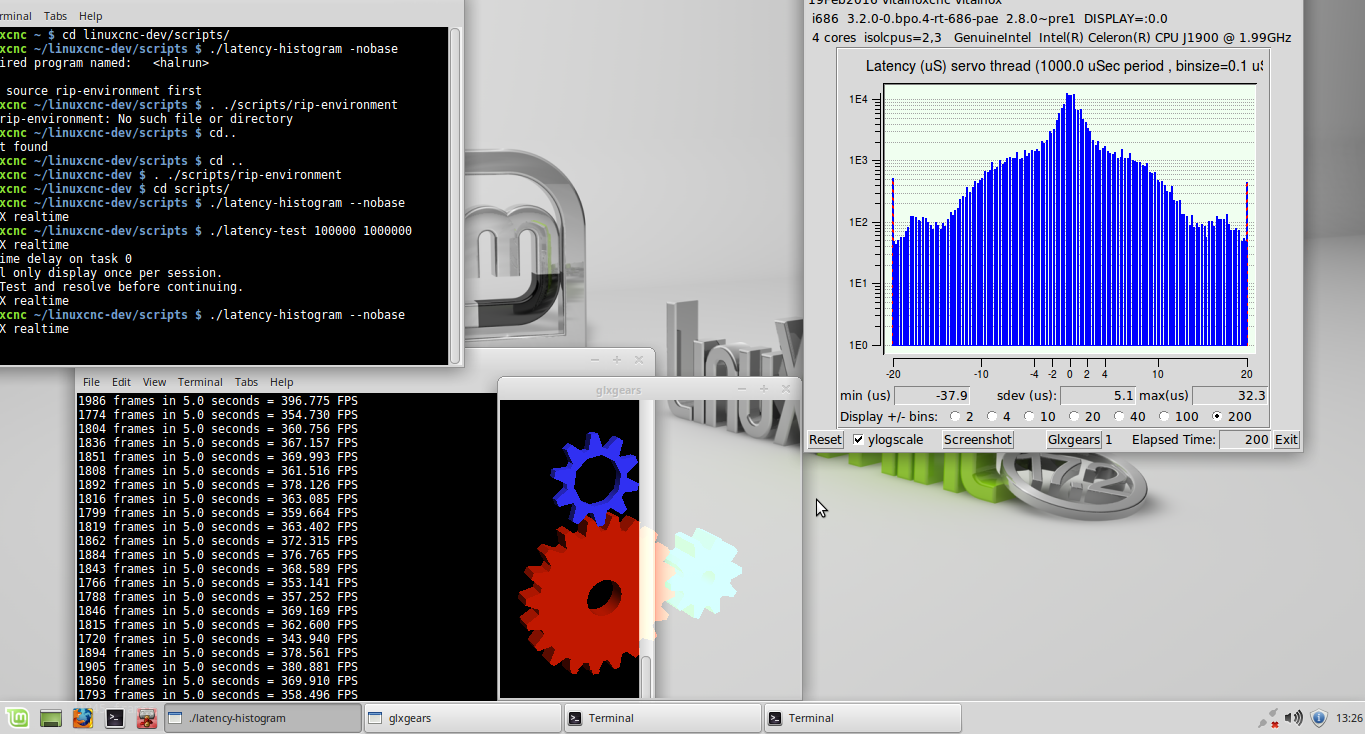This screenshot has width=1365, height=734.
Task: Click the Screenshot button in histogram
Action: (x=978, y=440)
